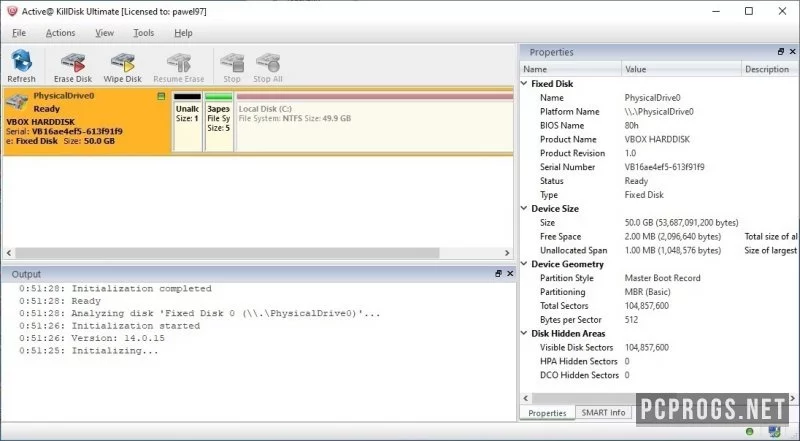The height and width of the screenshot is (441, 800).
Task: Click the 'Initializing...' log line
Action: 89,351
